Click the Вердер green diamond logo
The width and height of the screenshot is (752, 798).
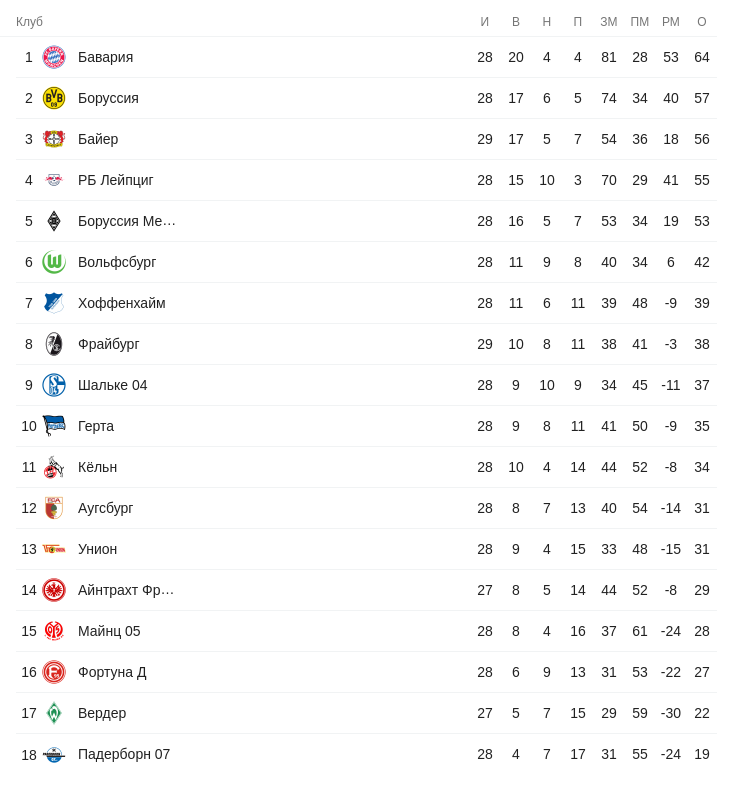click(x=54, y=713)
